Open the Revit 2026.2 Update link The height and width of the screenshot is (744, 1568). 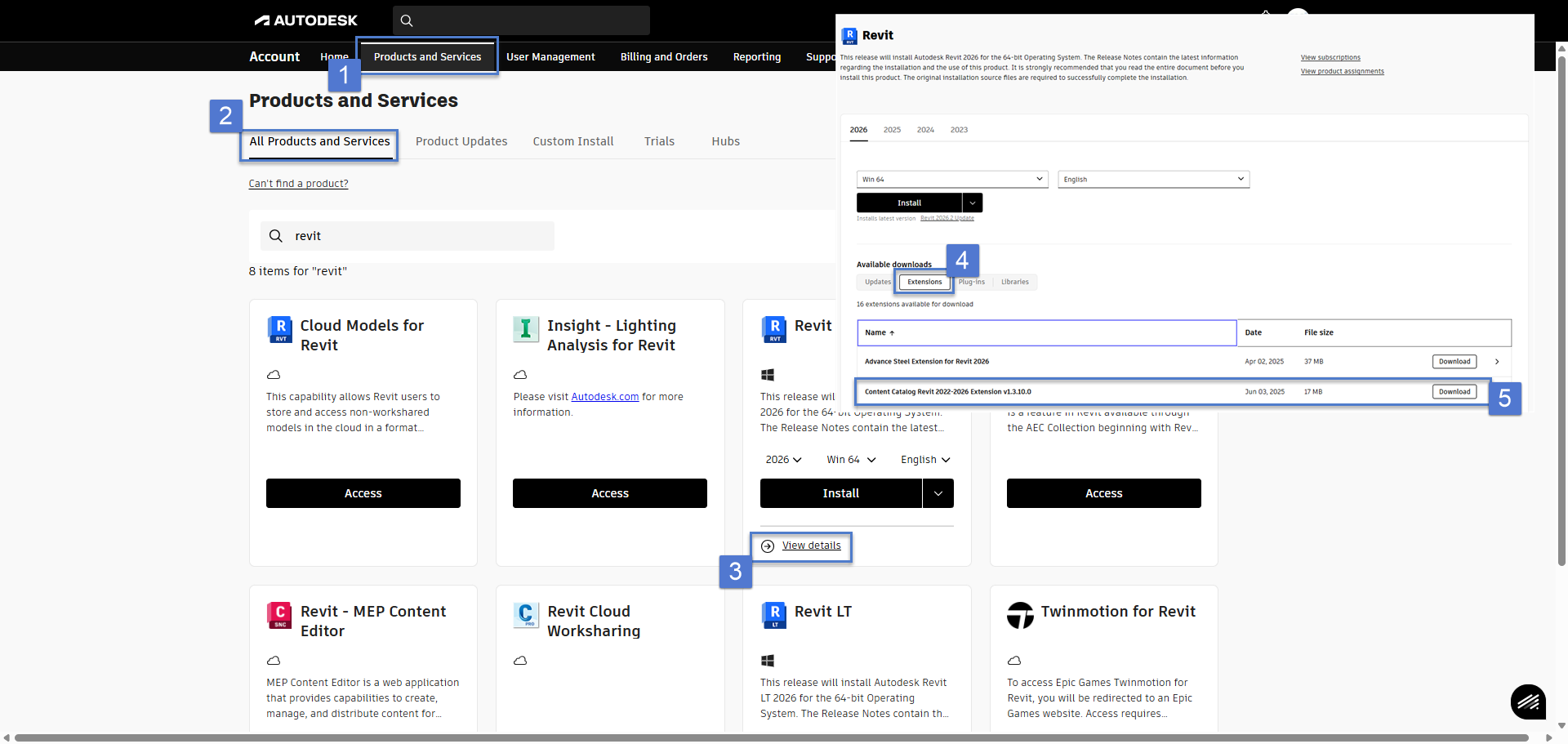coord(947,219)
